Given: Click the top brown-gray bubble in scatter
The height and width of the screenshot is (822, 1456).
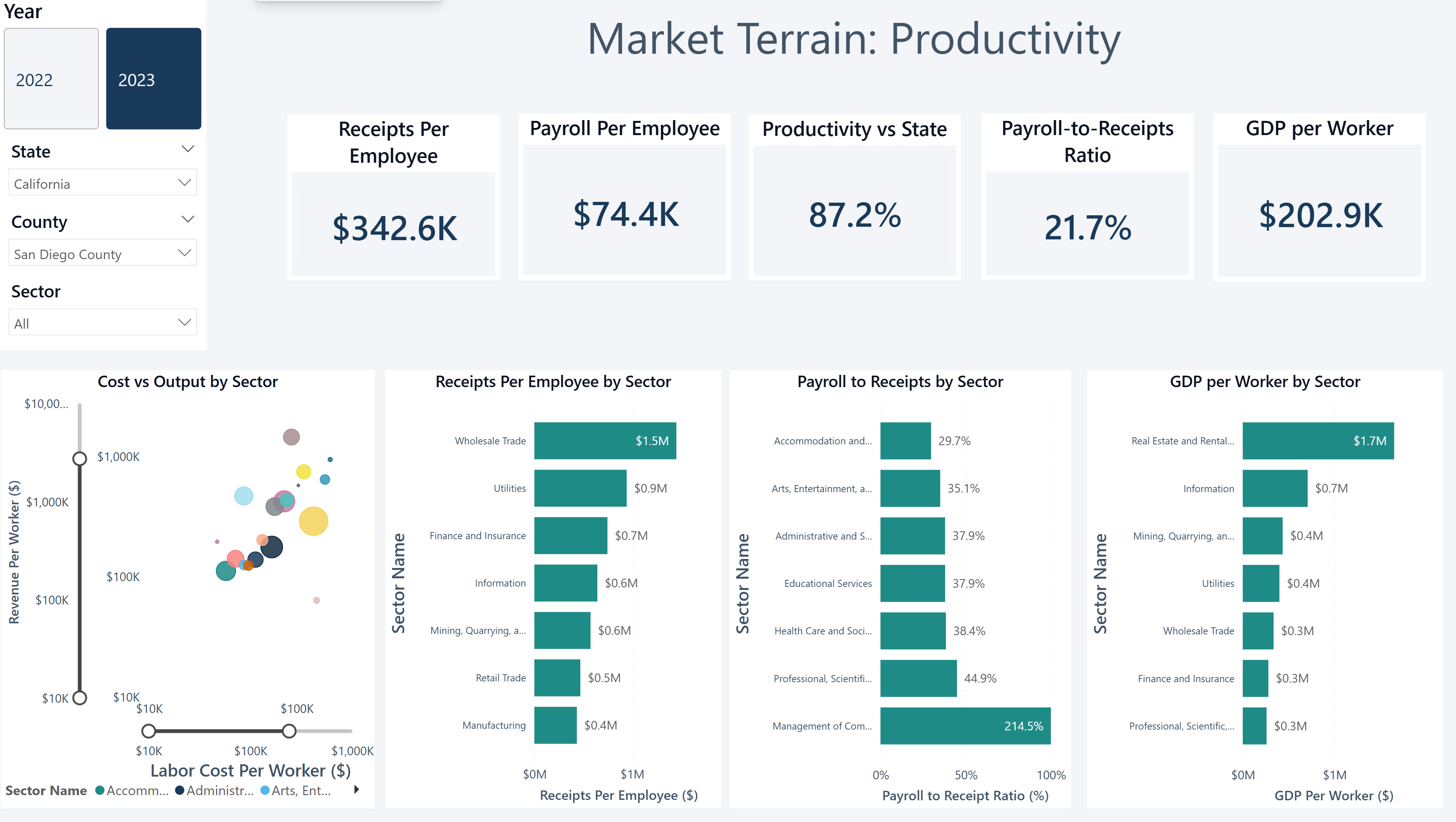Looking at the screenshot, I should tap(291, 436).
